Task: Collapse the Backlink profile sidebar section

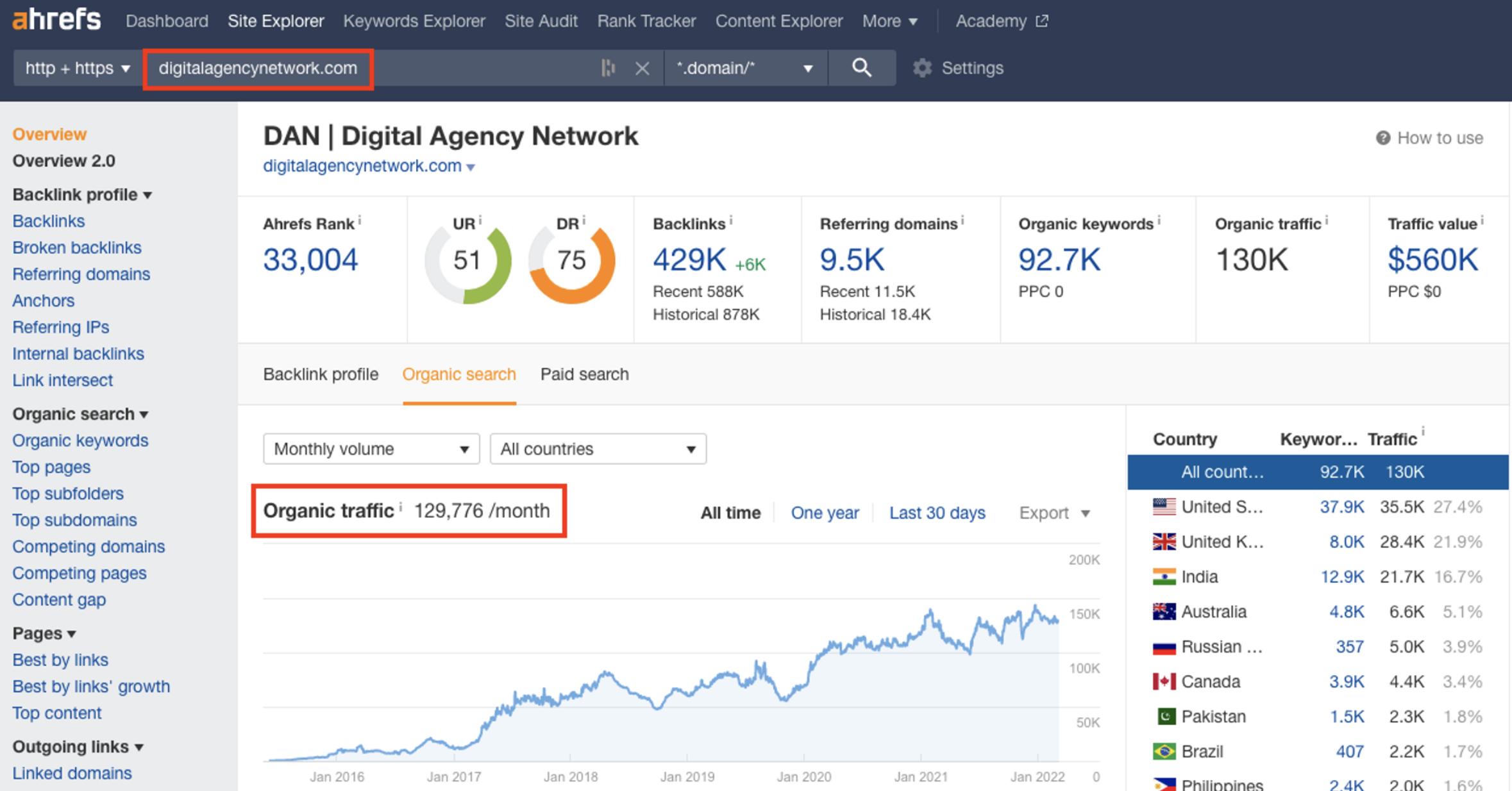Action: click(82, 194)
